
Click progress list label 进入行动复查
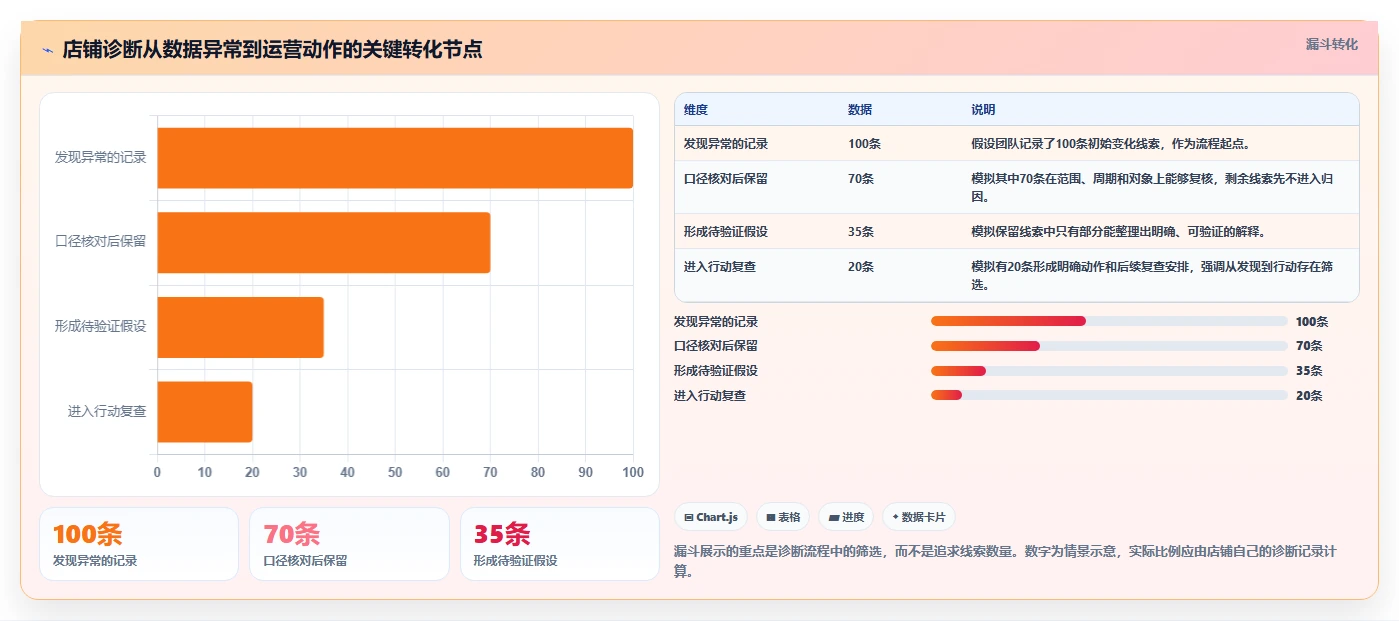click(710, 396)
